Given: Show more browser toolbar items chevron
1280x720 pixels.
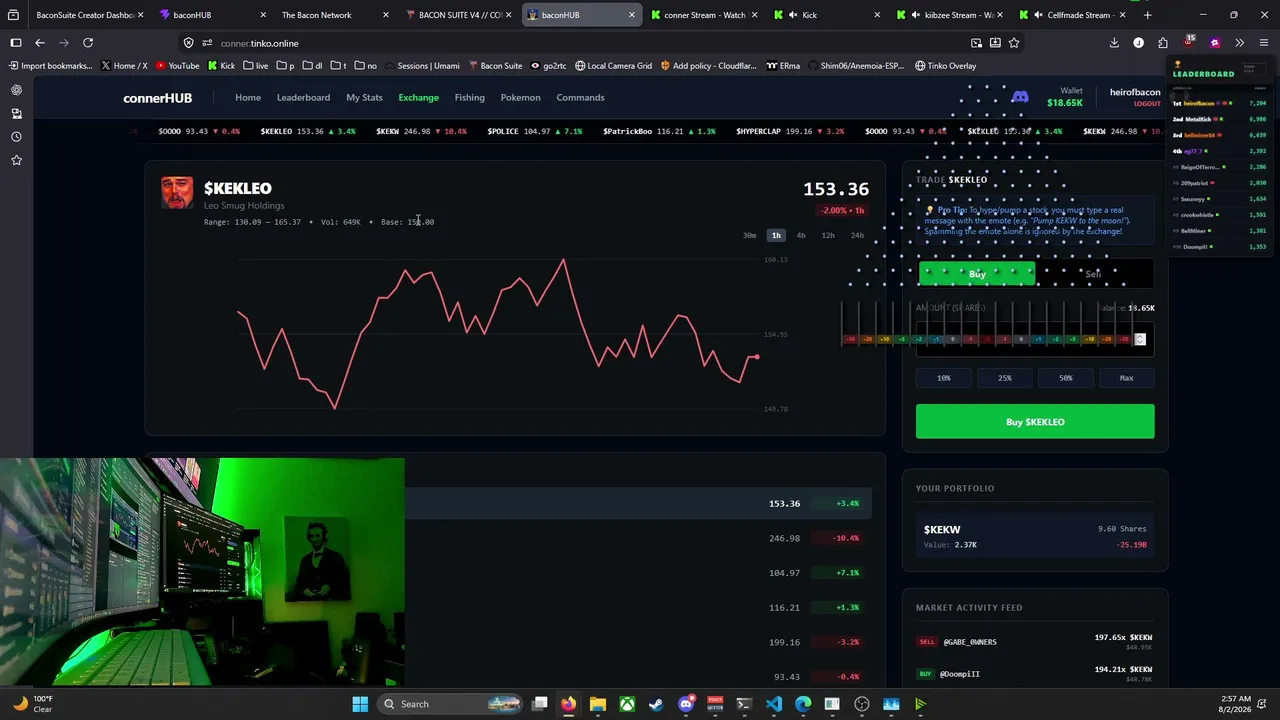Looking at the screenshot, I should coord(1239,43).
